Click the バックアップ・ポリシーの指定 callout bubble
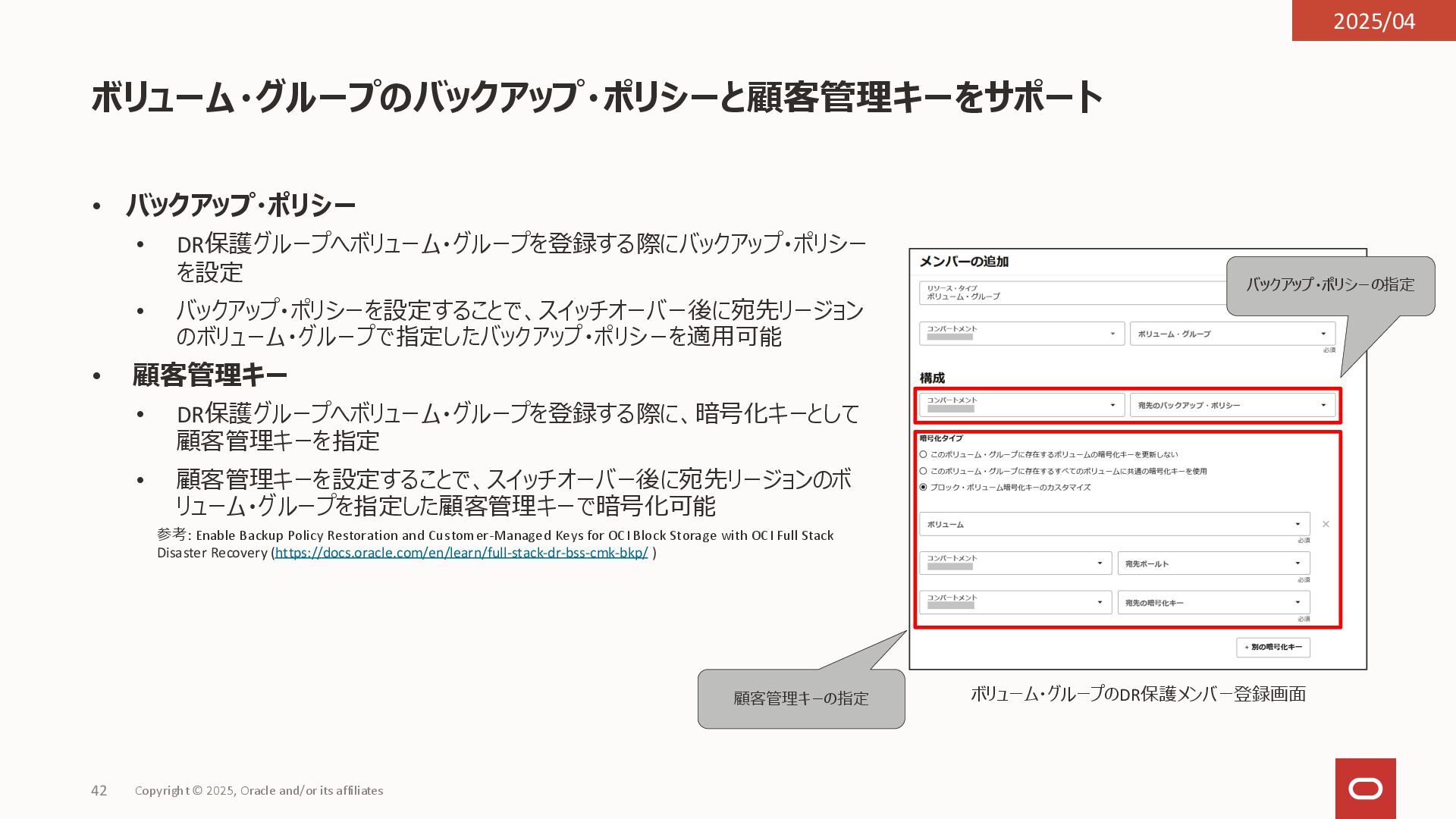This screenshot has width=1456, height=819. point(1330,285)
